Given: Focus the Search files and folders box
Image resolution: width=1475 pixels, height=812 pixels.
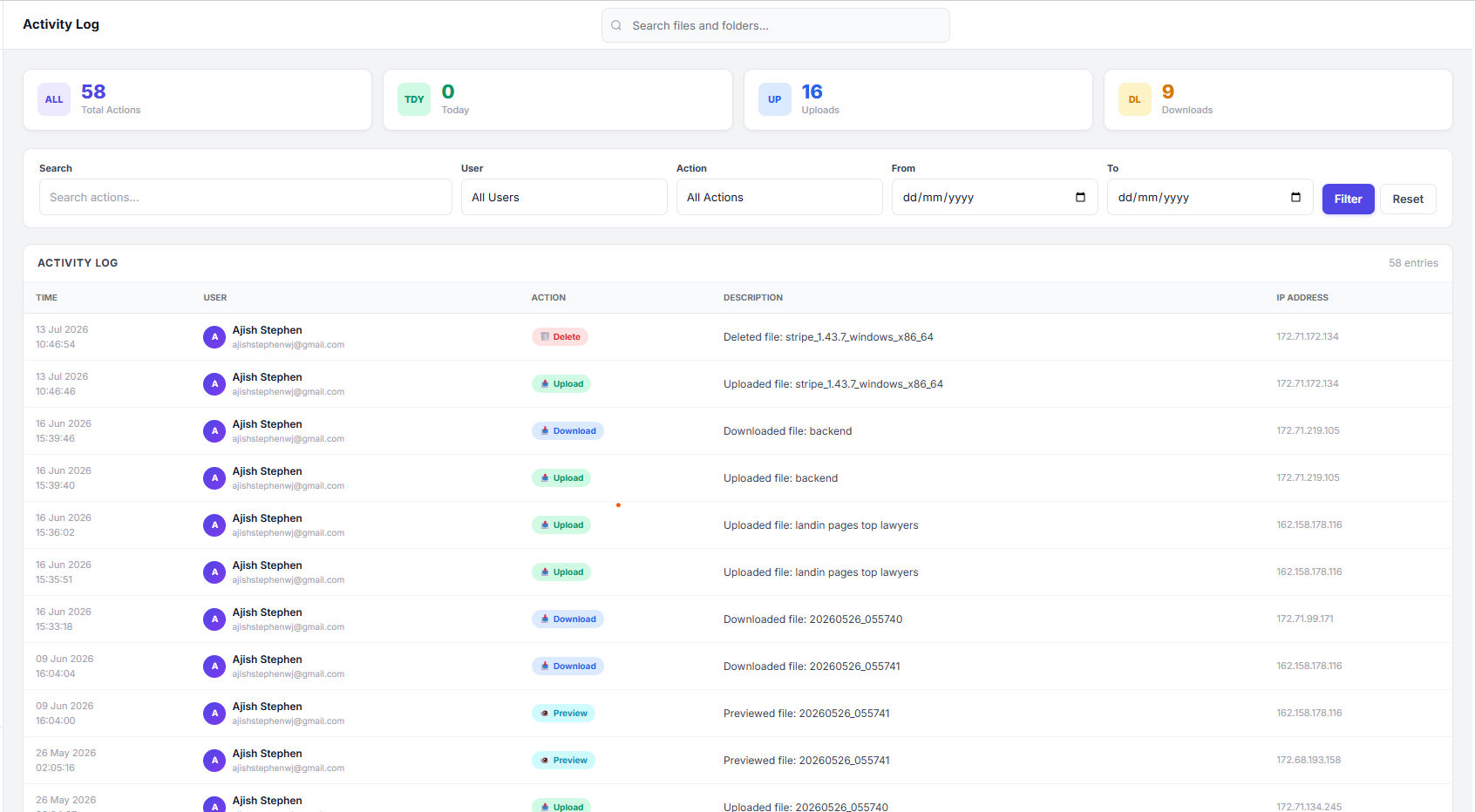Looking at the screenshot, I should tap(776, 25).
